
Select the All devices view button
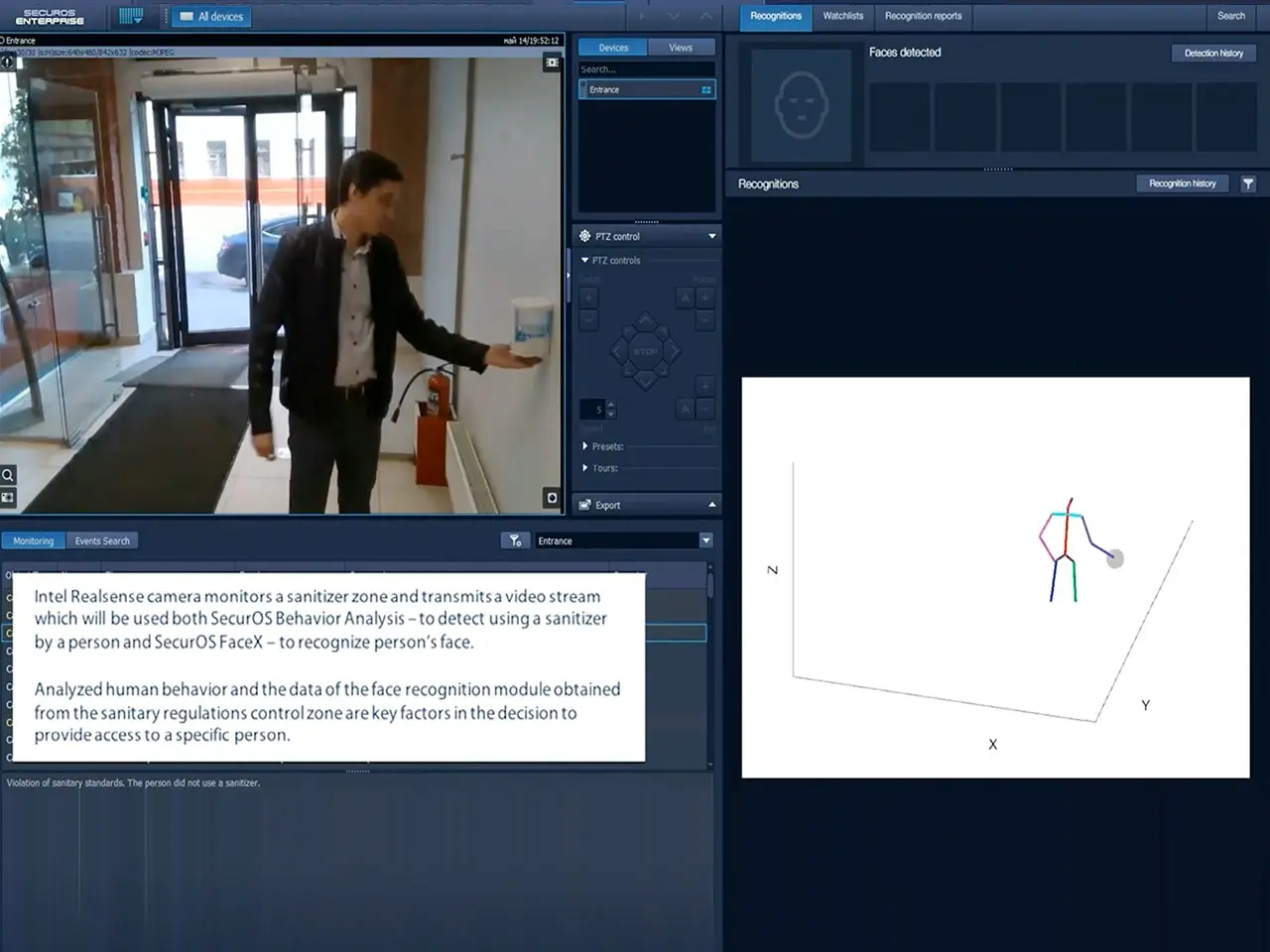point(211,16)
